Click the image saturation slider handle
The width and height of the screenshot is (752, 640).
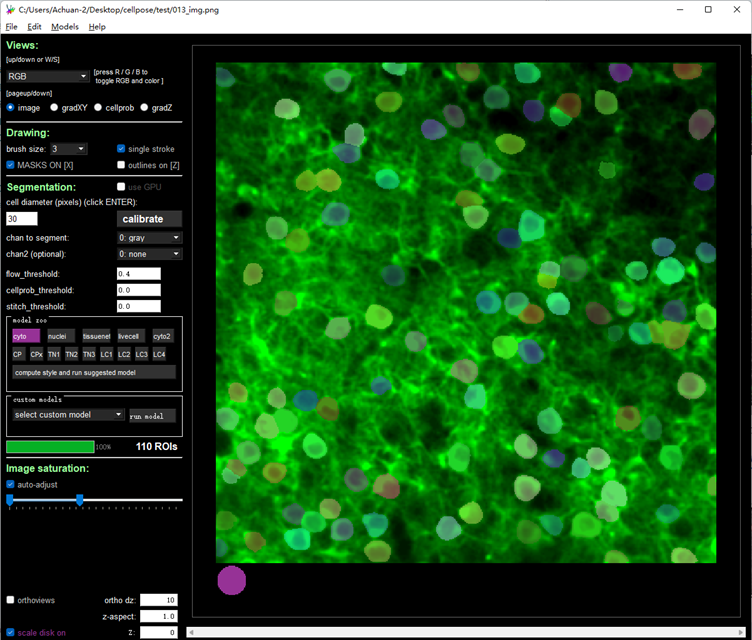click(80, 499)
